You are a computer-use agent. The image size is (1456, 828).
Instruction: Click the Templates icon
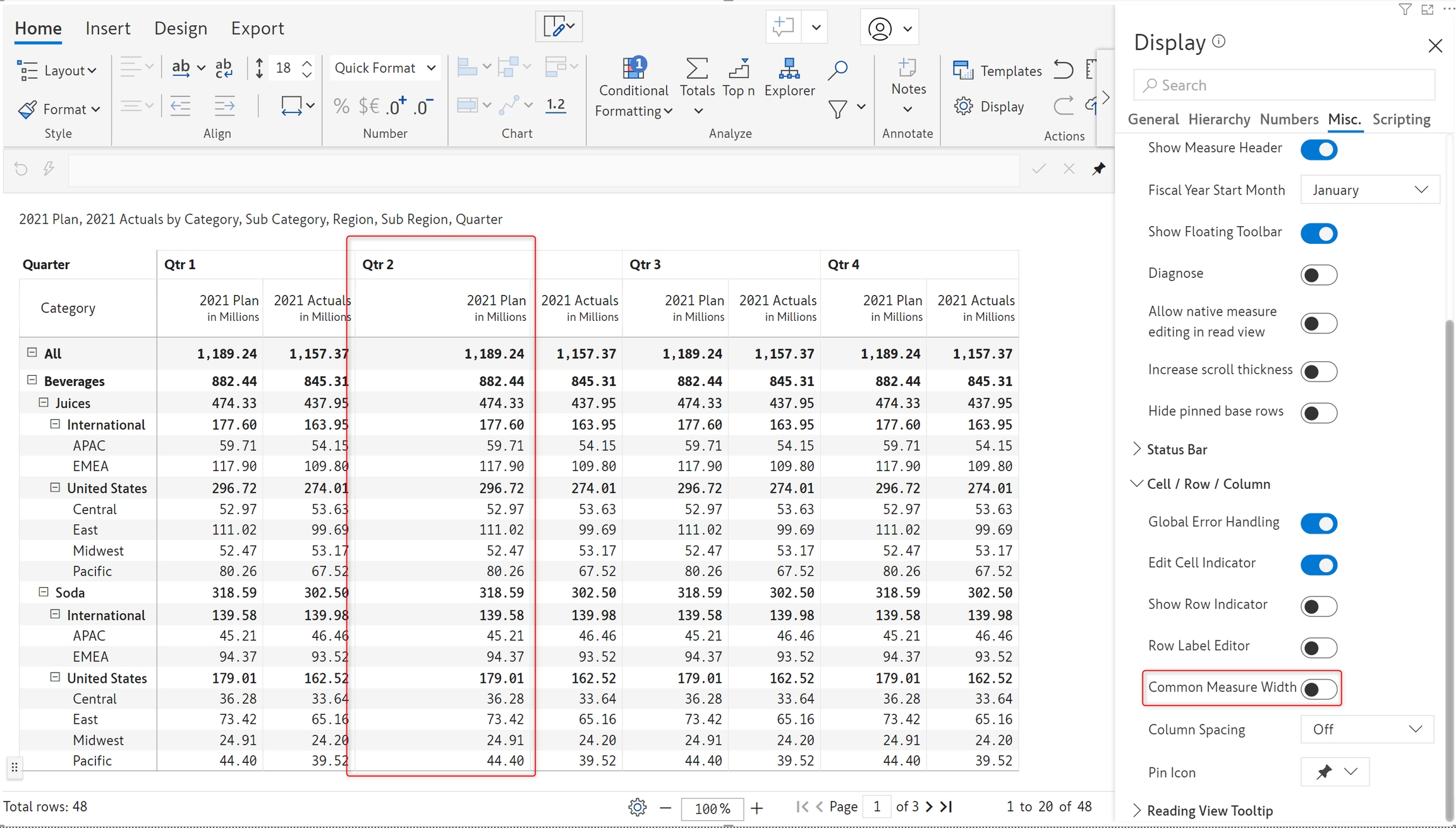tap(963, 71)
